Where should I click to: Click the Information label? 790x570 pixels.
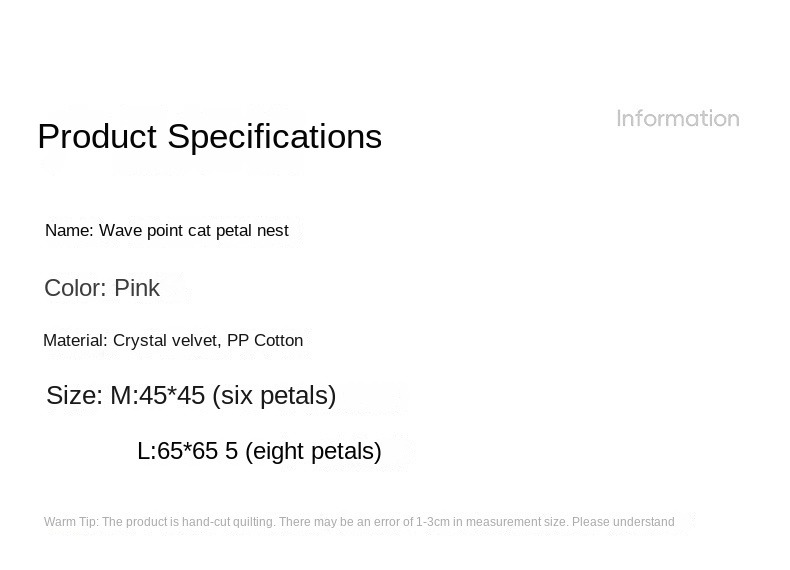coord(678,119)
